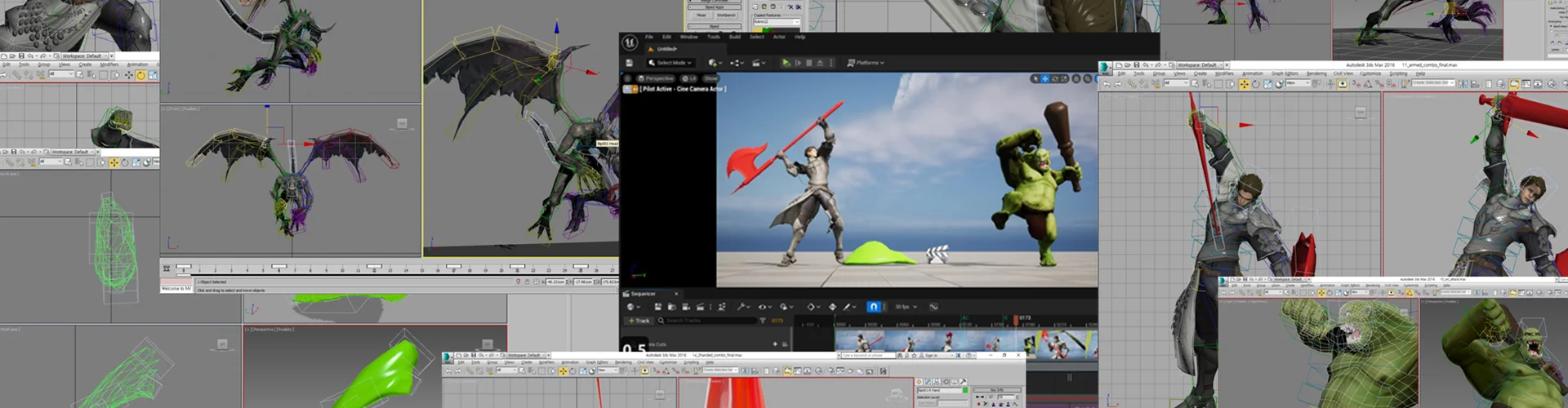Toggle Angle Snap in 11_armed_combo window
Viewport: 1568px width, 408px height.
click(1367, 84)
